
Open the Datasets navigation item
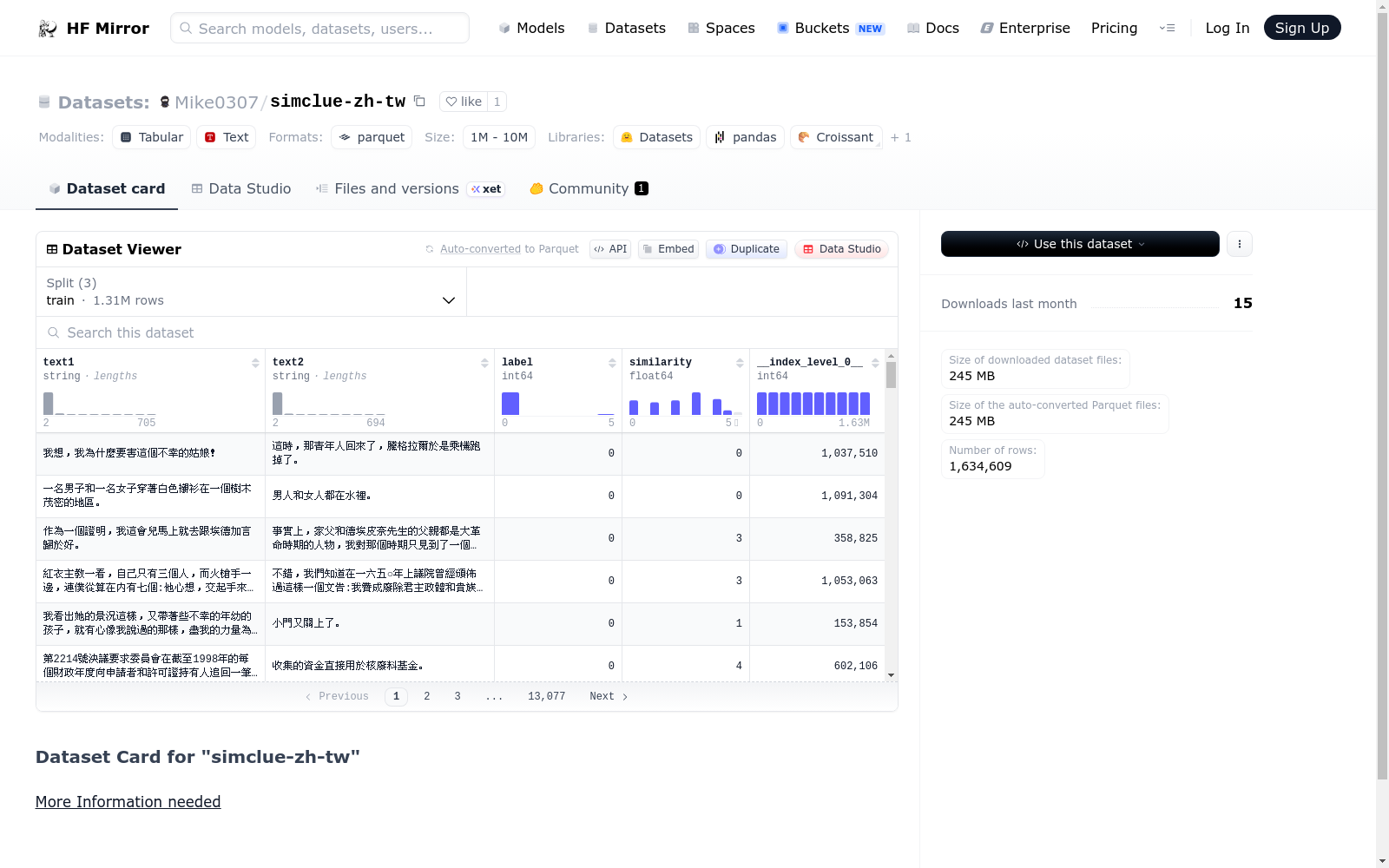coord(627,28)
